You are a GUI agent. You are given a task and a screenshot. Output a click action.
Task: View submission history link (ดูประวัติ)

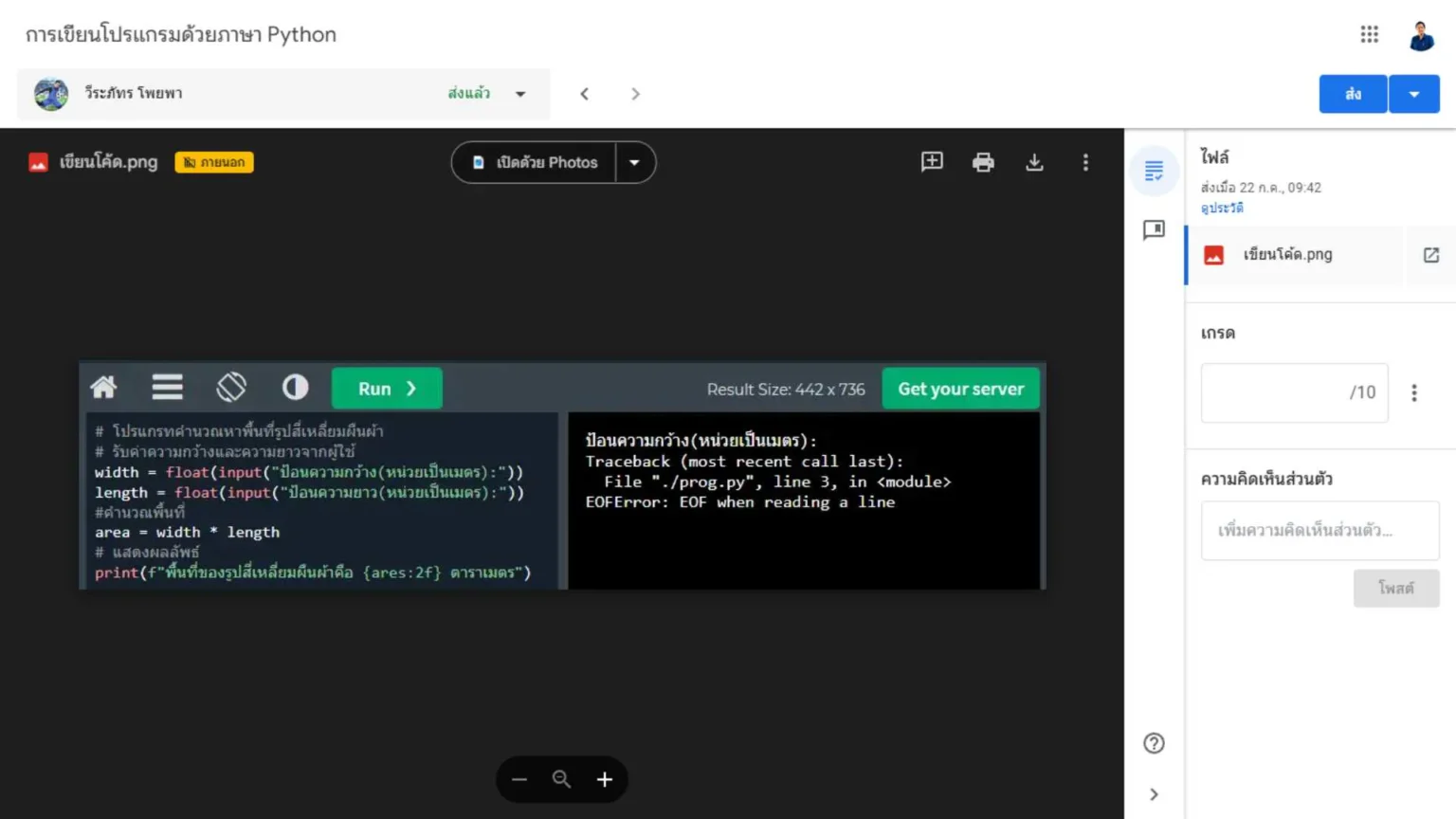coord(1222,208)
